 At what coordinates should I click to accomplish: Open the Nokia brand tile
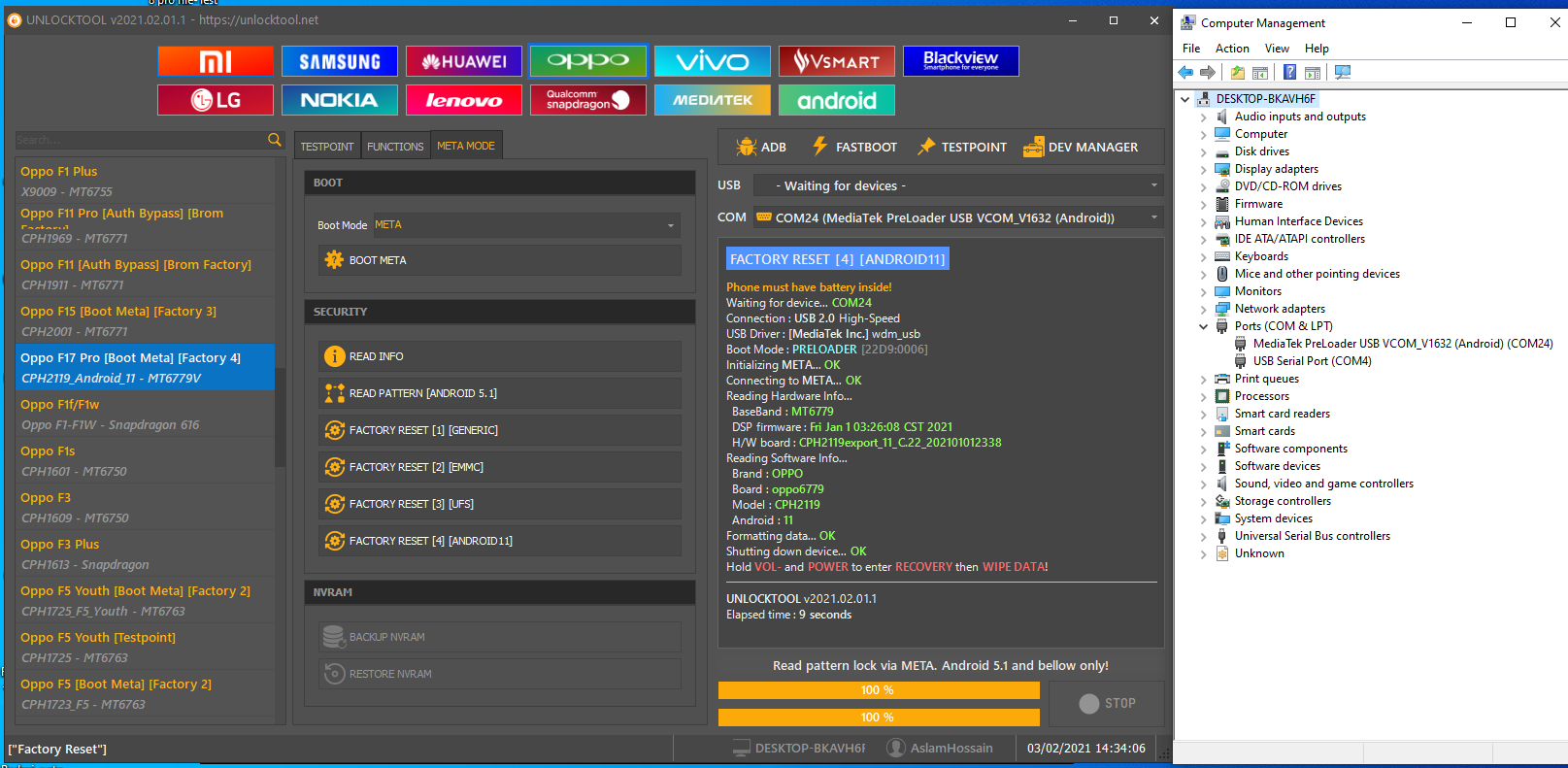340,100
